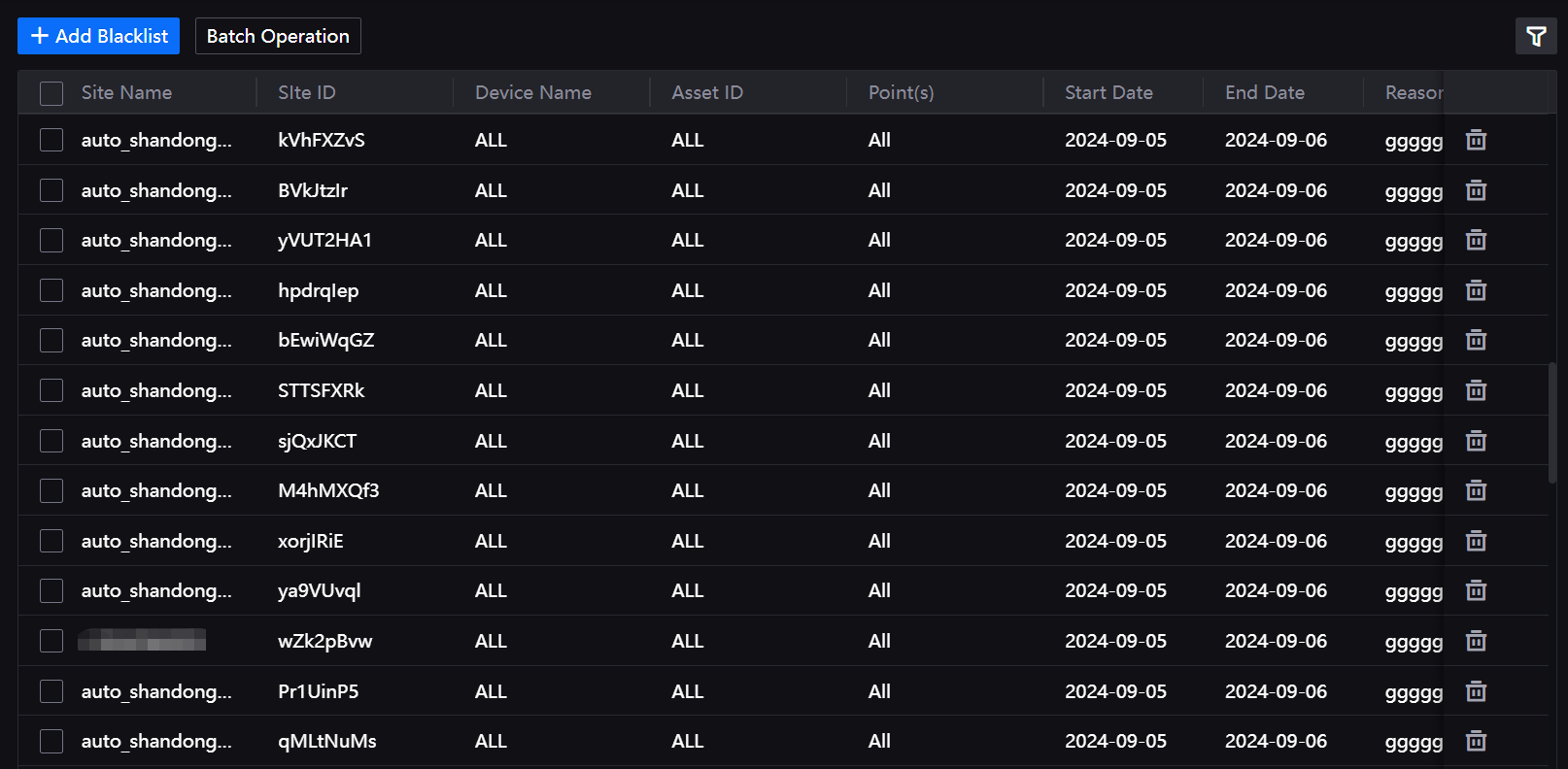Viewport: 1568px width, 769px height.
Task: Delete the kVhFXZvS blacklist row
Action: point(1476,140)
